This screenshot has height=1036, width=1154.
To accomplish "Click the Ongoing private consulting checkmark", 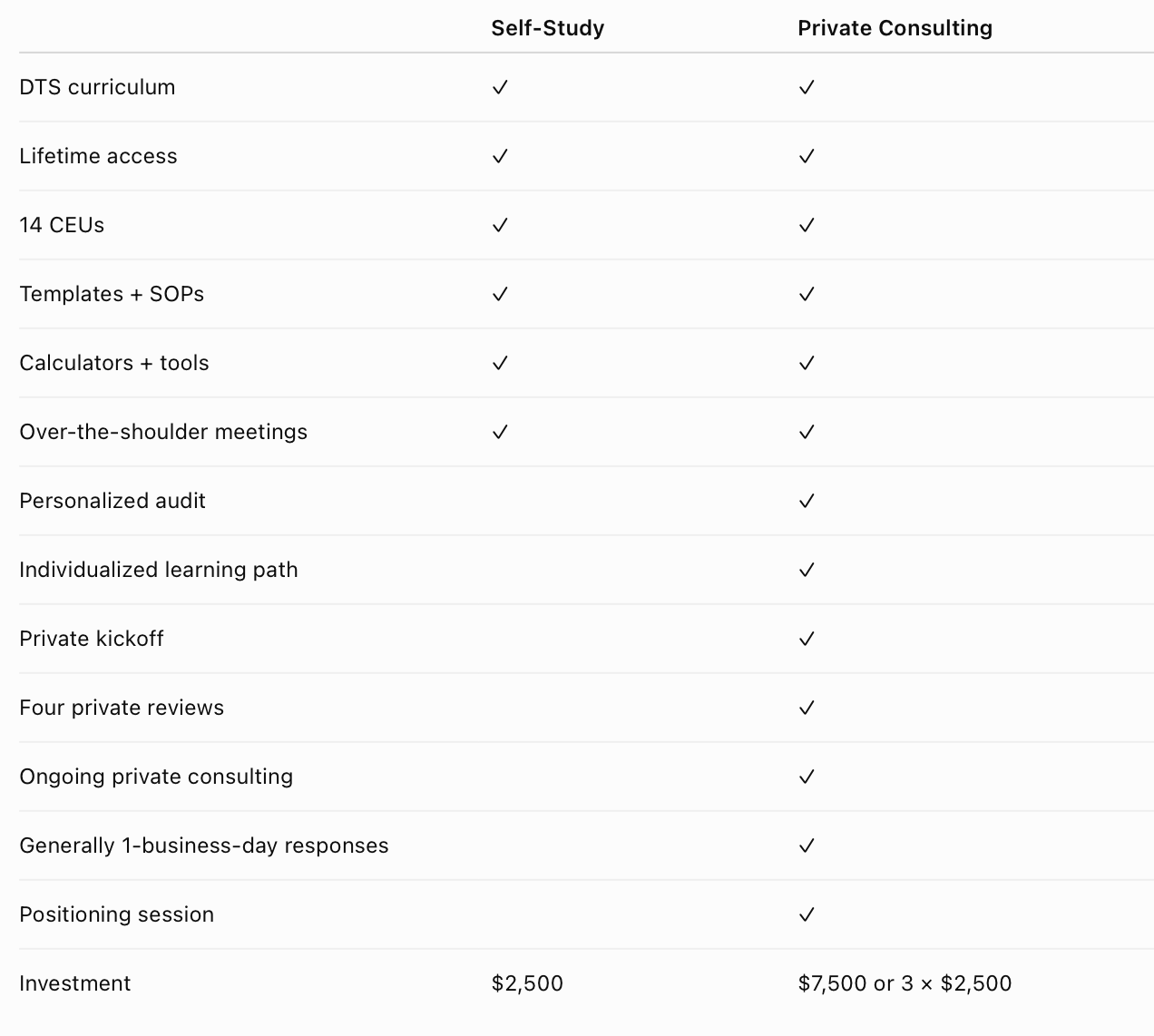I will pyautogui.click(x=807, y=777).
